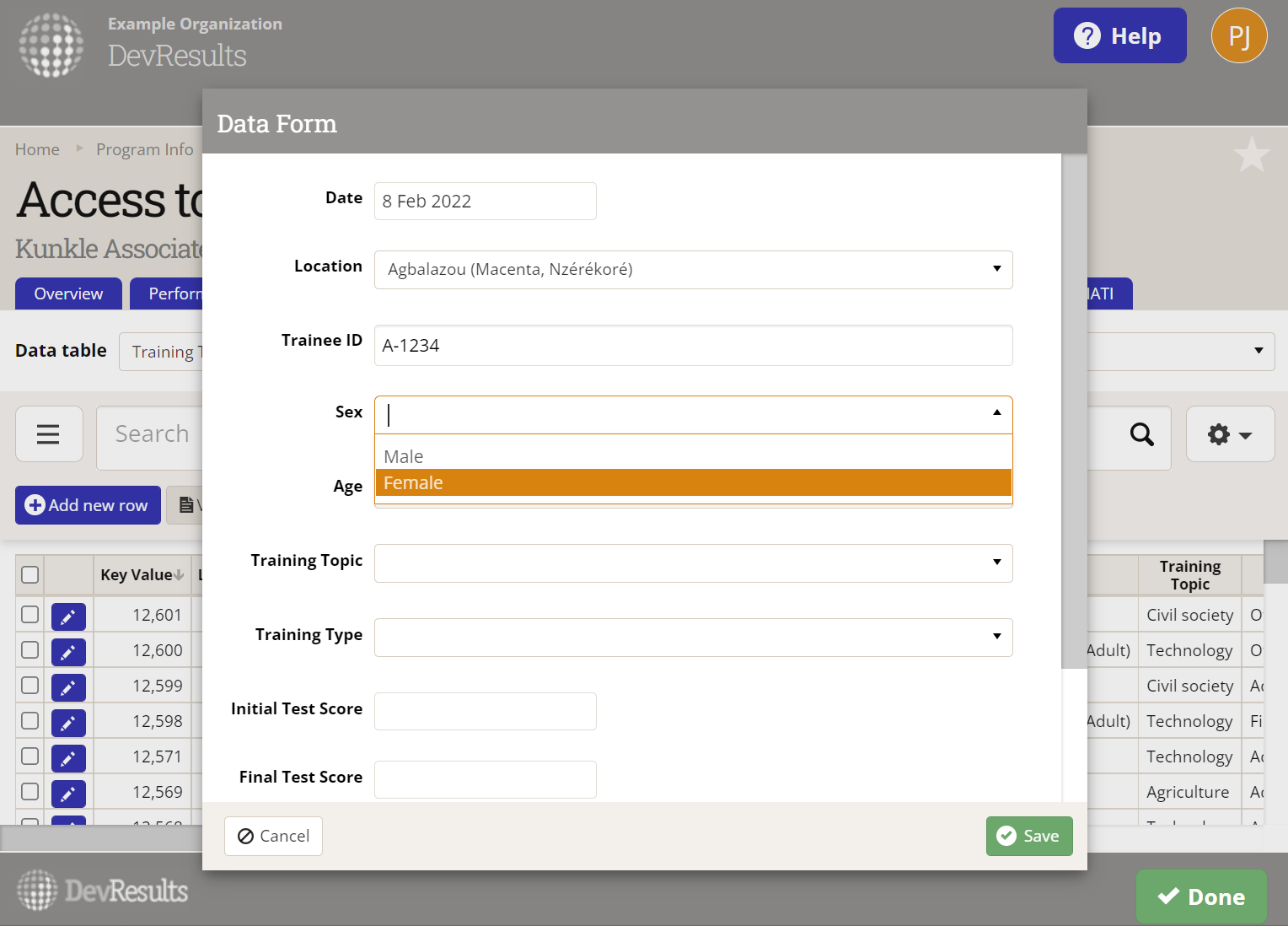
Task: Check the box for row 12,569
Action: click(x=30, y=791)
